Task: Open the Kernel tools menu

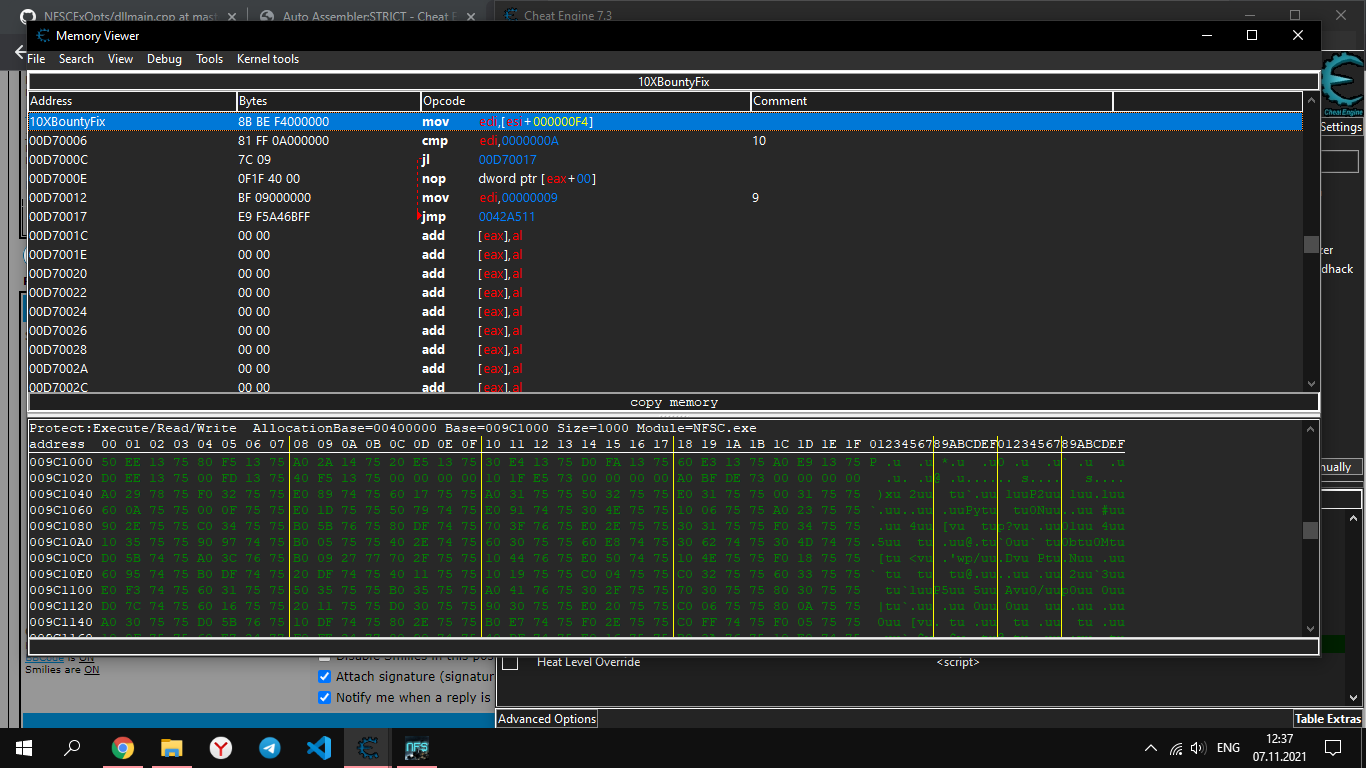Action: (x=267, y=59)
